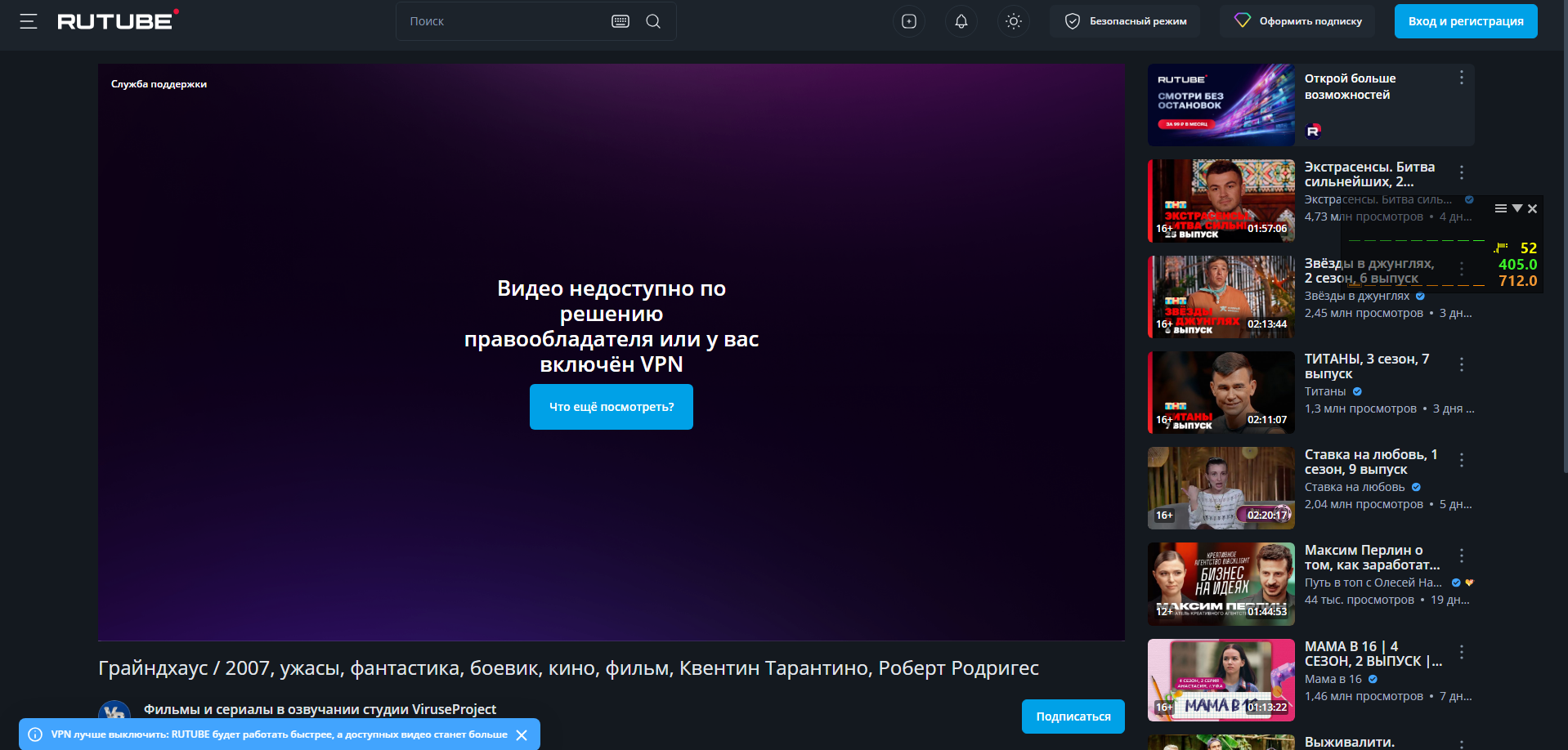Toggle the light/dark theme

pyautogui.click(x=1014, y=21)
